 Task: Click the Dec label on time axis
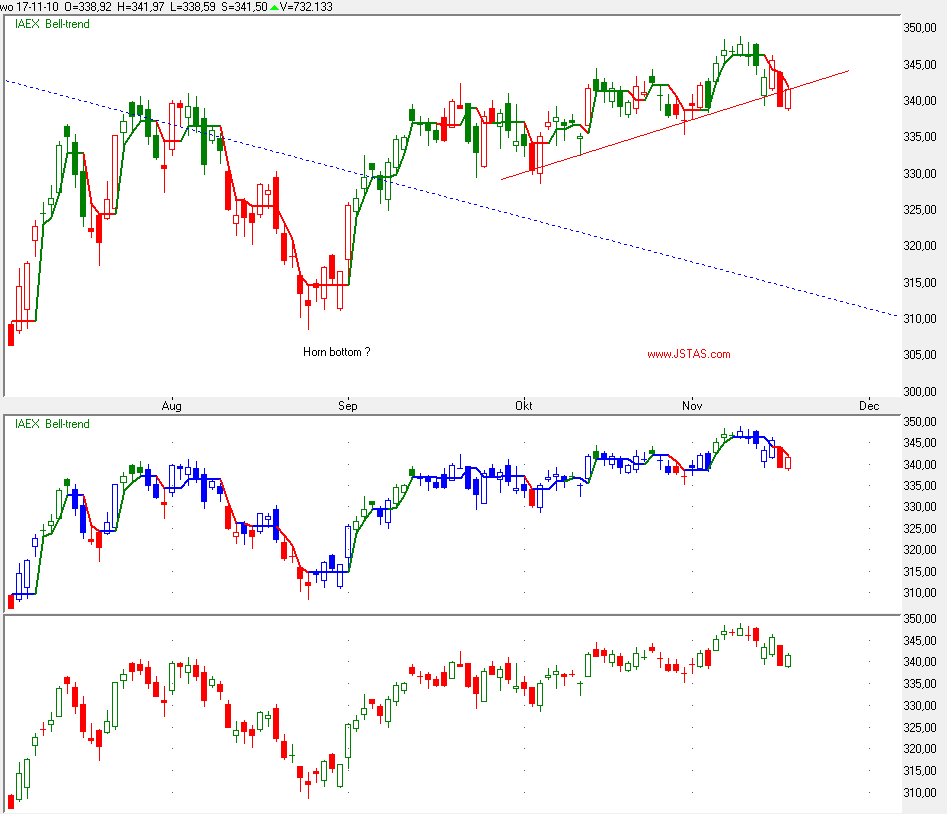click(868, 406)
